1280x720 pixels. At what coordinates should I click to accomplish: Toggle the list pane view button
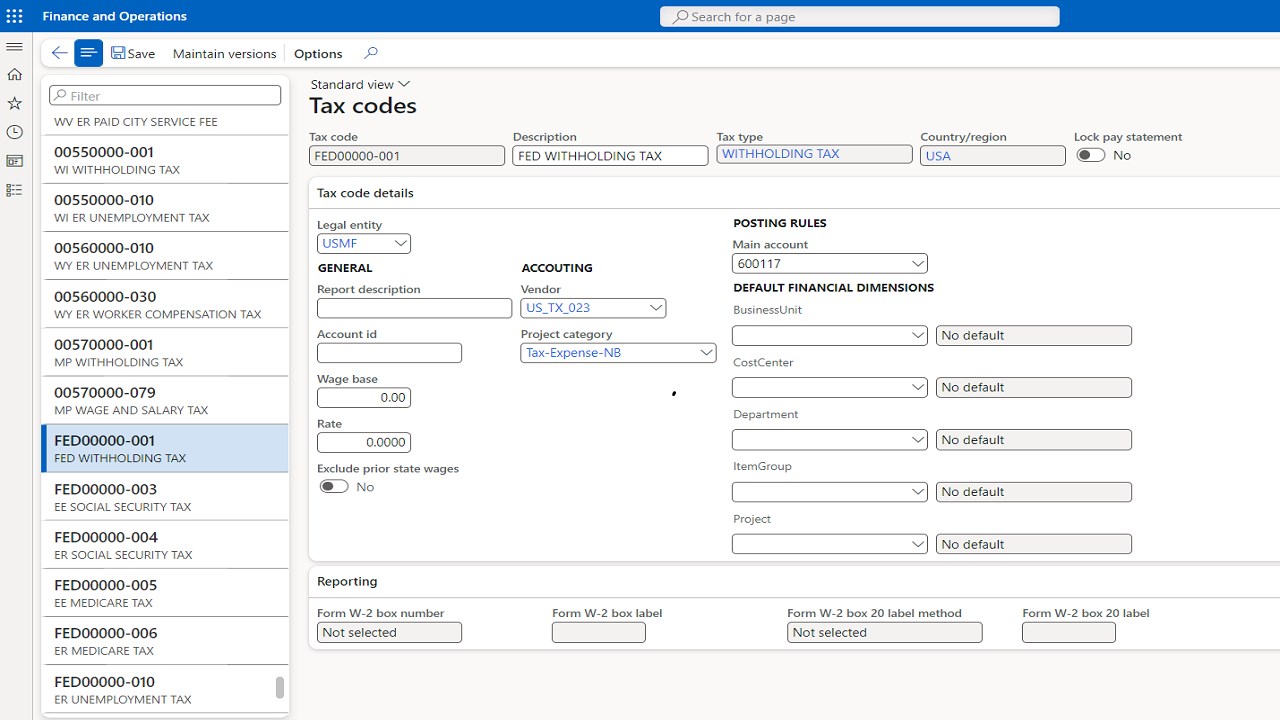pos(88,53)
